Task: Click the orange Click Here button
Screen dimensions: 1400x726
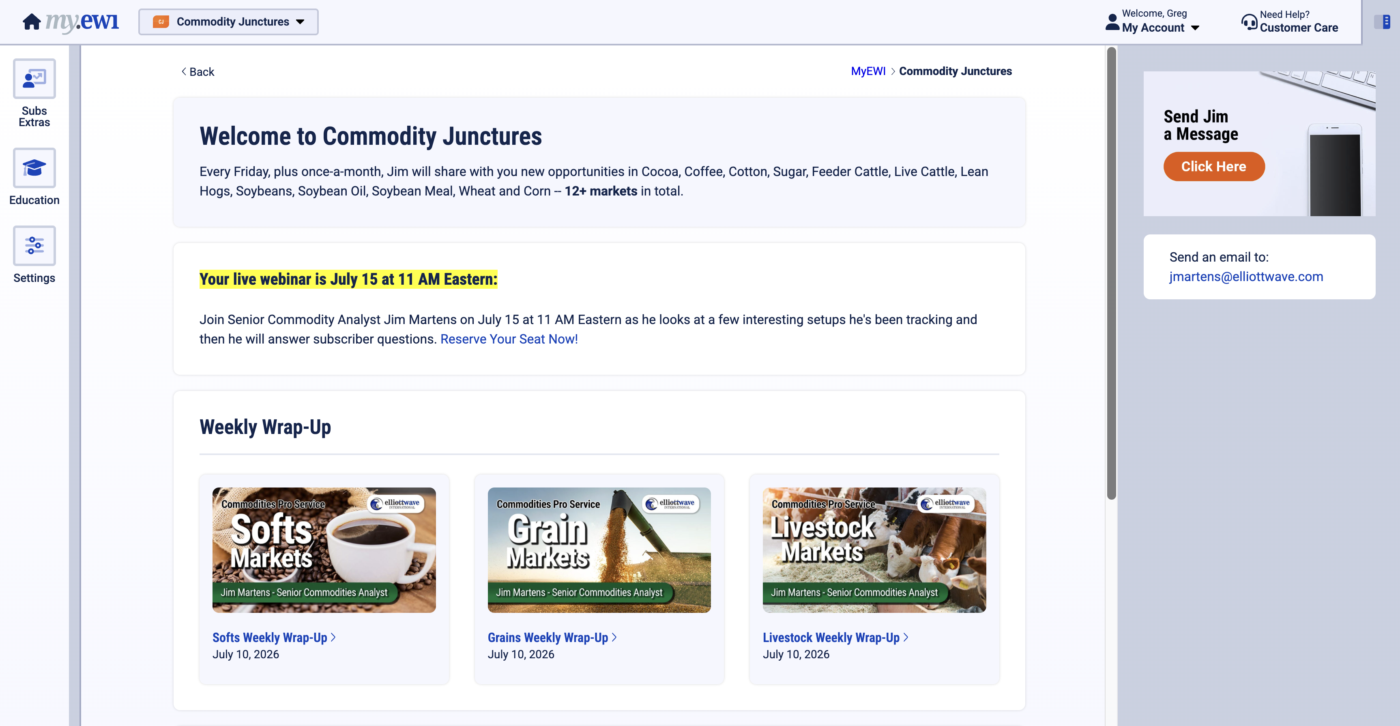Action: [x=1214, y=167]
